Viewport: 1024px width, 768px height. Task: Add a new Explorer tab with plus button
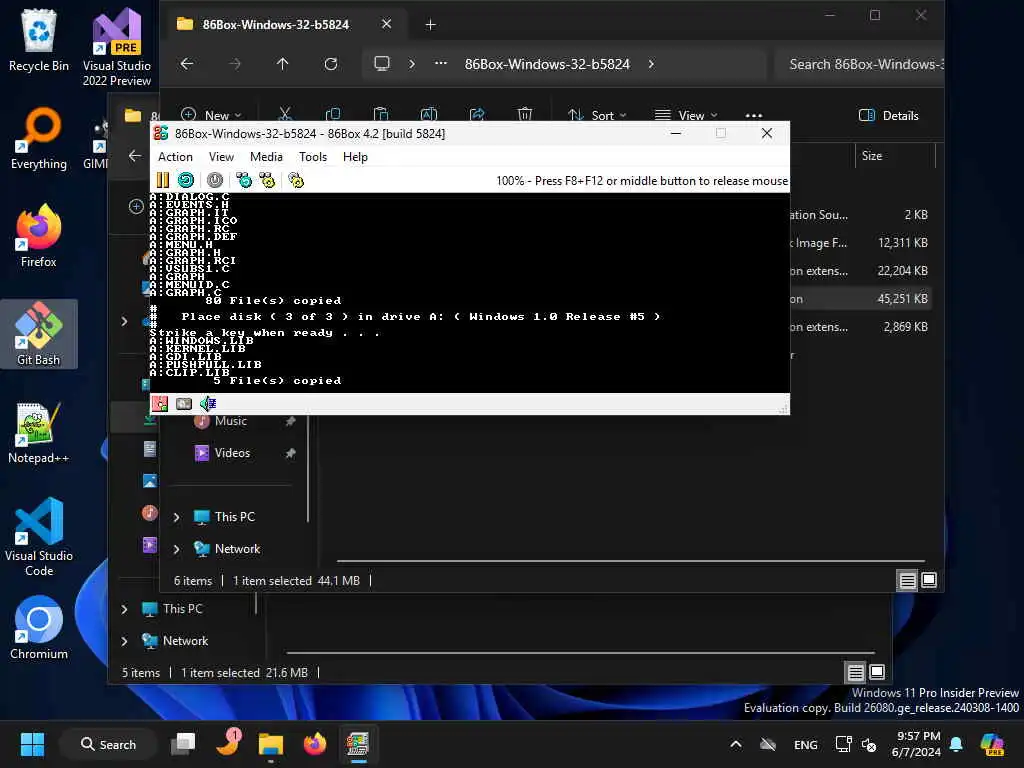coord(430,25)
